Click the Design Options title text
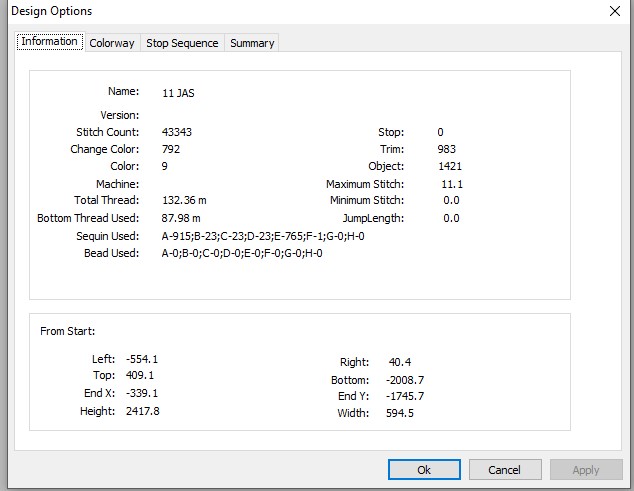Screen dimensions: 634x491 point(52,11)
